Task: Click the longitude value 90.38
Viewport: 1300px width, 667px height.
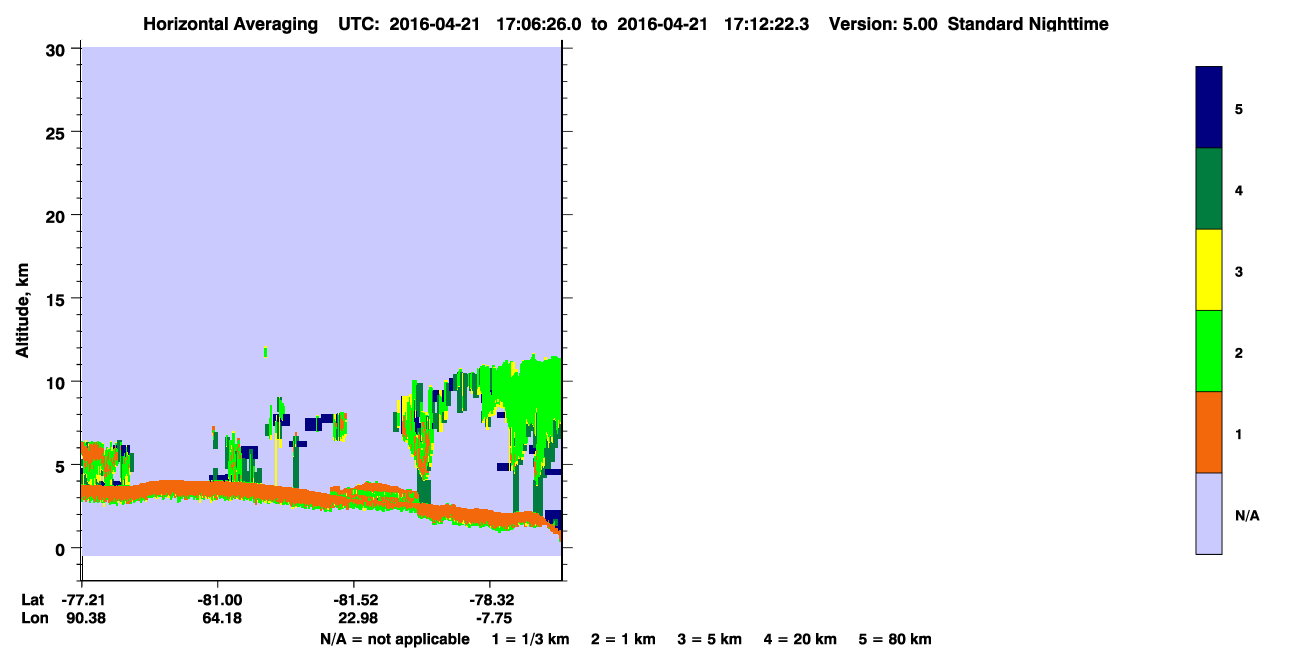Action: [x=86, y=618]
